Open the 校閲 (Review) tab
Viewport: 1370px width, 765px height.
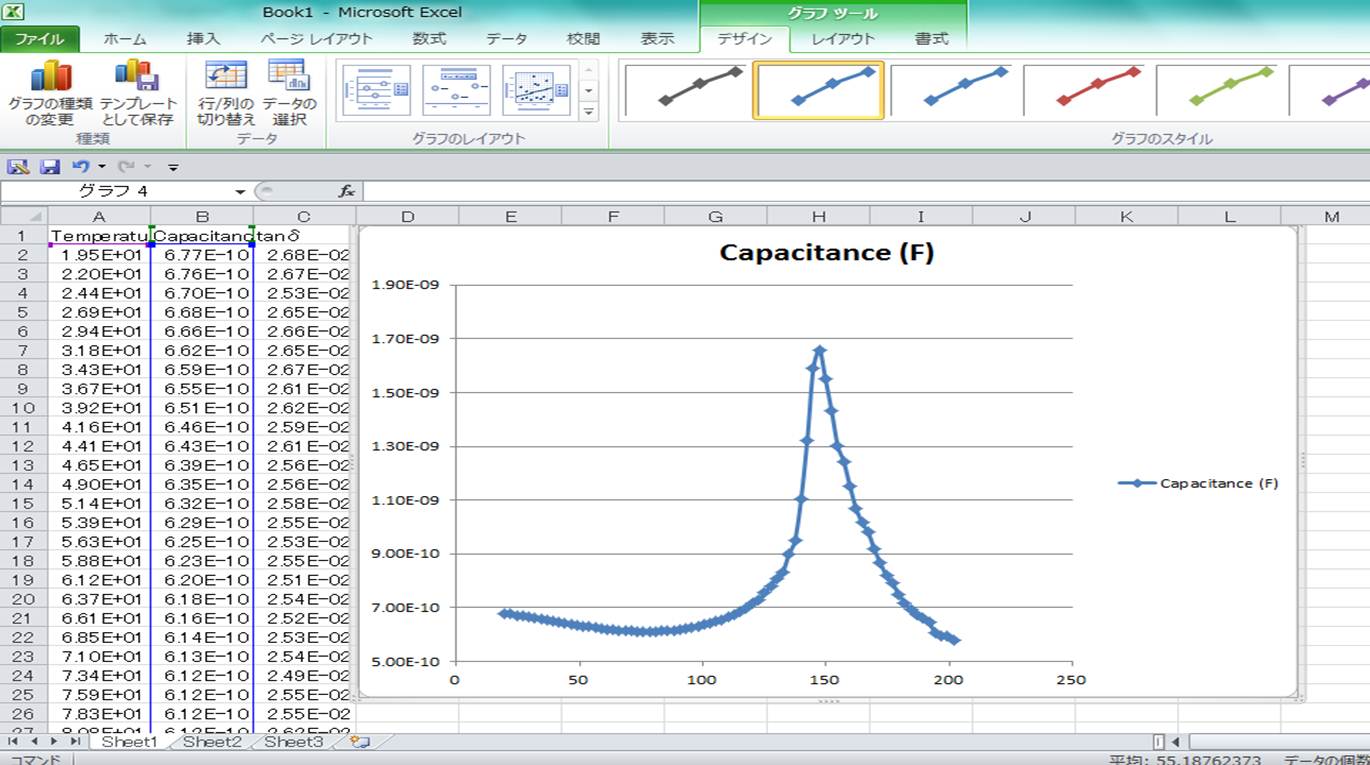click(x=583, y=39)
